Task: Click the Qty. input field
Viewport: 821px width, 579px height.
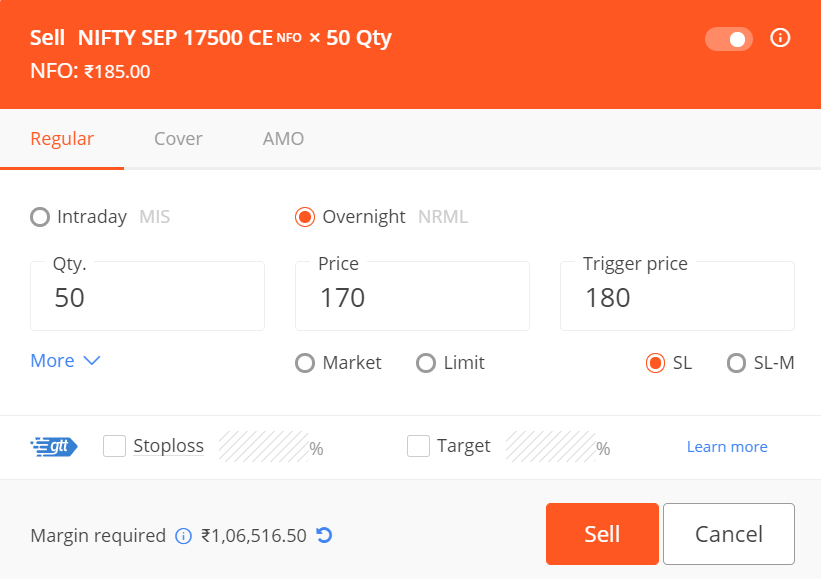Action: click(x=148, y=296)
